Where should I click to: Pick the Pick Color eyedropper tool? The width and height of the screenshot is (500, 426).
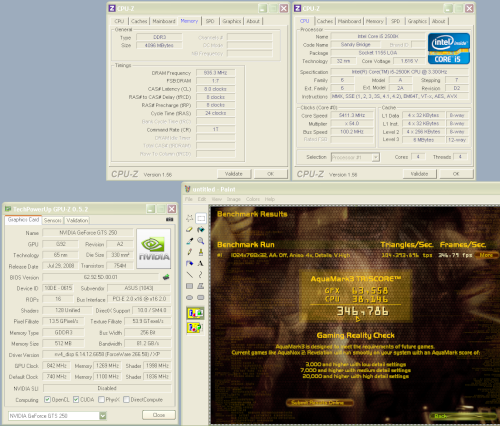click(x=190, y=241)
